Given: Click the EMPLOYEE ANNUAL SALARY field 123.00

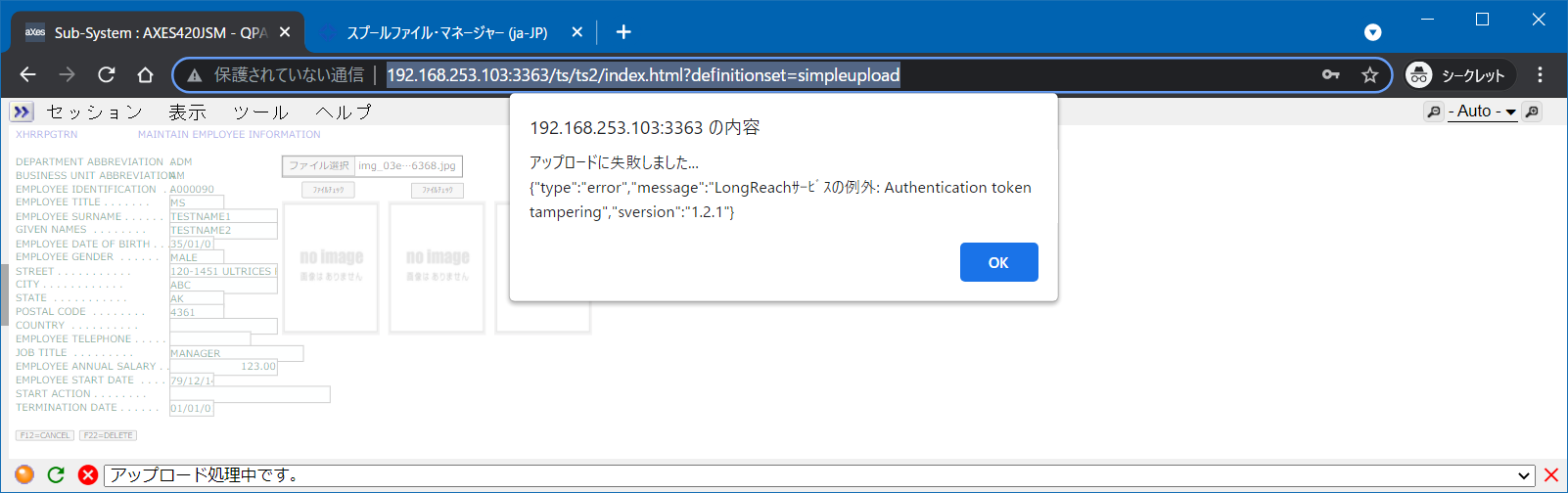Looking at the screenshot, I should [x=223, y=367].
